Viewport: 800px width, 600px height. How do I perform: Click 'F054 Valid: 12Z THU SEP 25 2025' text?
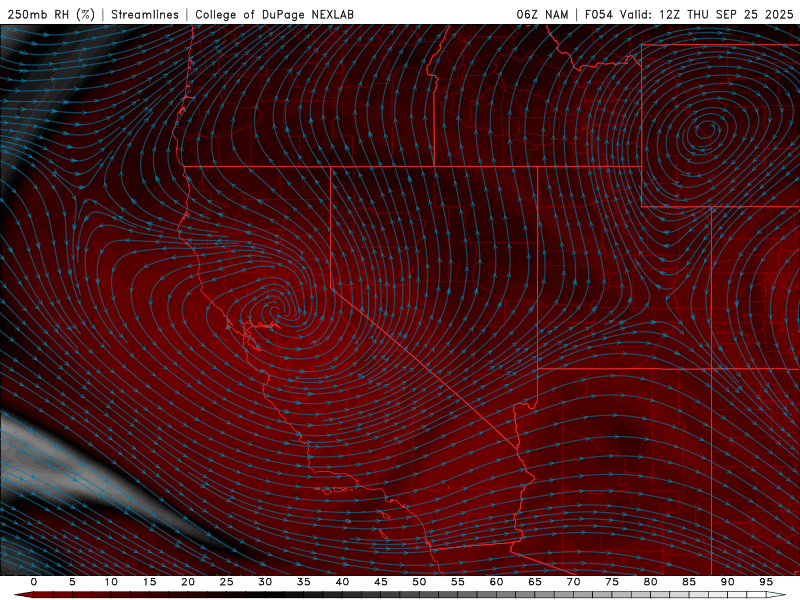(x=689, y=14)
